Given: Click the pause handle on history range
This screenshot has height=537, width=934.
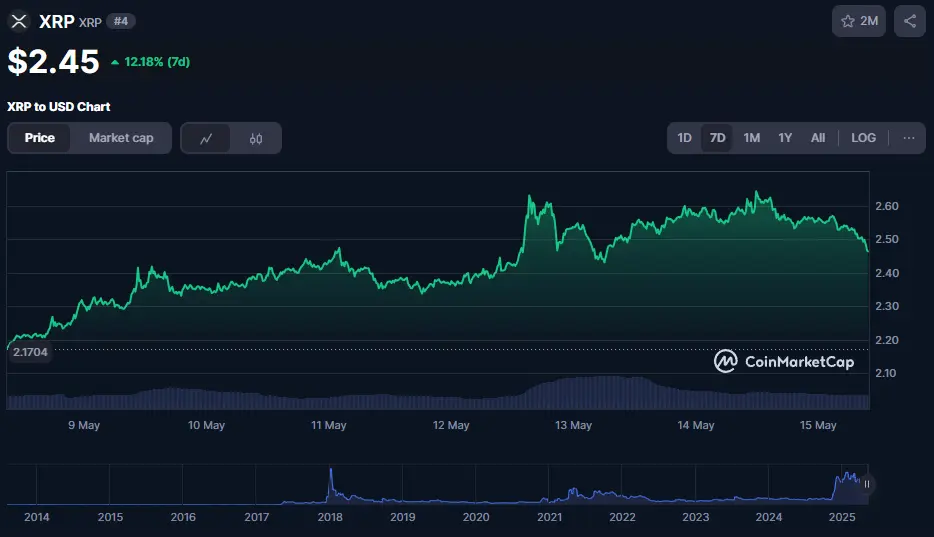Looking at the screenshot, I should pyautogui.click(x=867, y=484).
